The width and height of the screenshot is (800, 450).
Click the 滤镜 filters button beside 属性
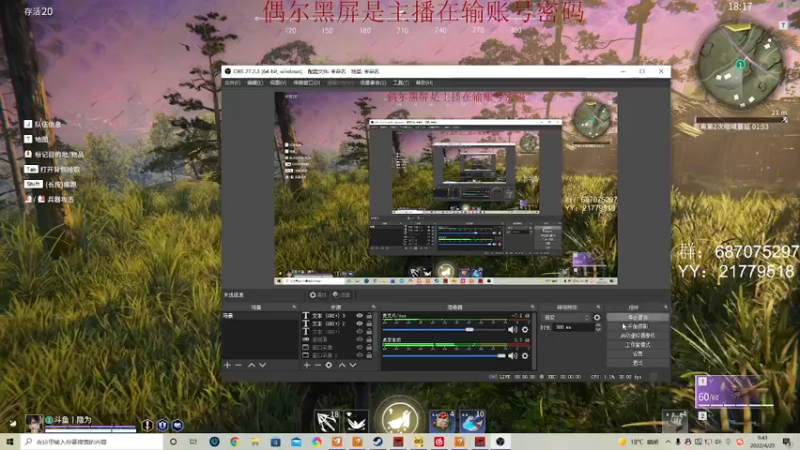pyautogui.click(x=342, y=295)
